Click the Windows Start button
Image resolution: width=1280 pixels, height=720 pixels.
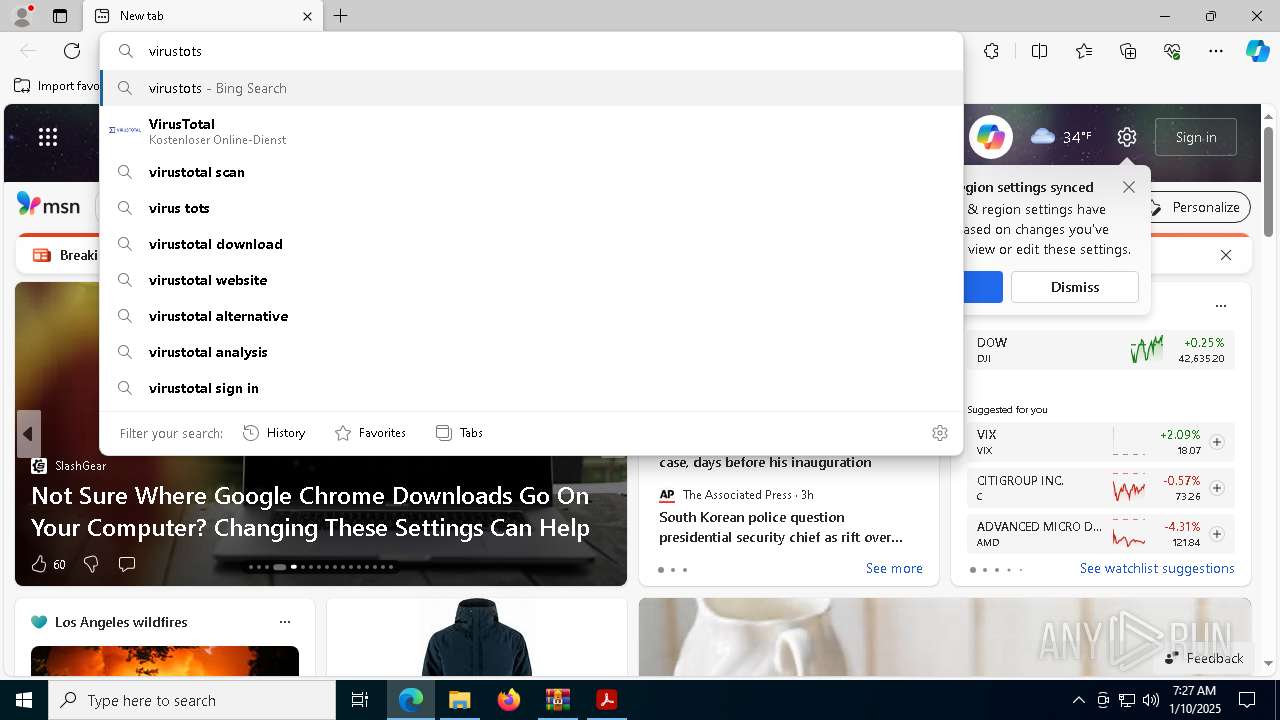point(24,700)
